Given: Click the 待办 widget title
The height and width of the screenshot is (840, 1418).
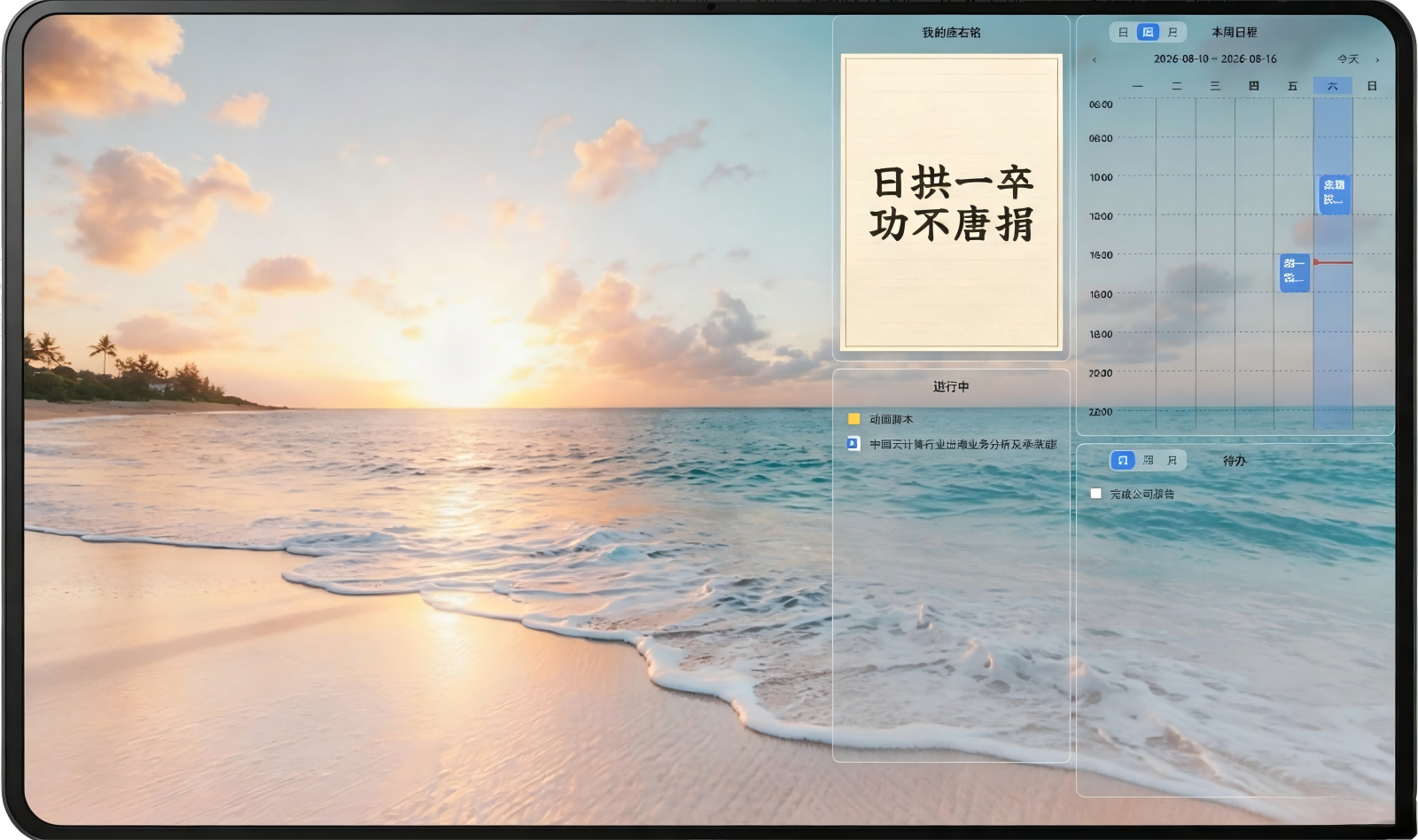Looking at the screenshot, I should click(x=1235, y=461).
